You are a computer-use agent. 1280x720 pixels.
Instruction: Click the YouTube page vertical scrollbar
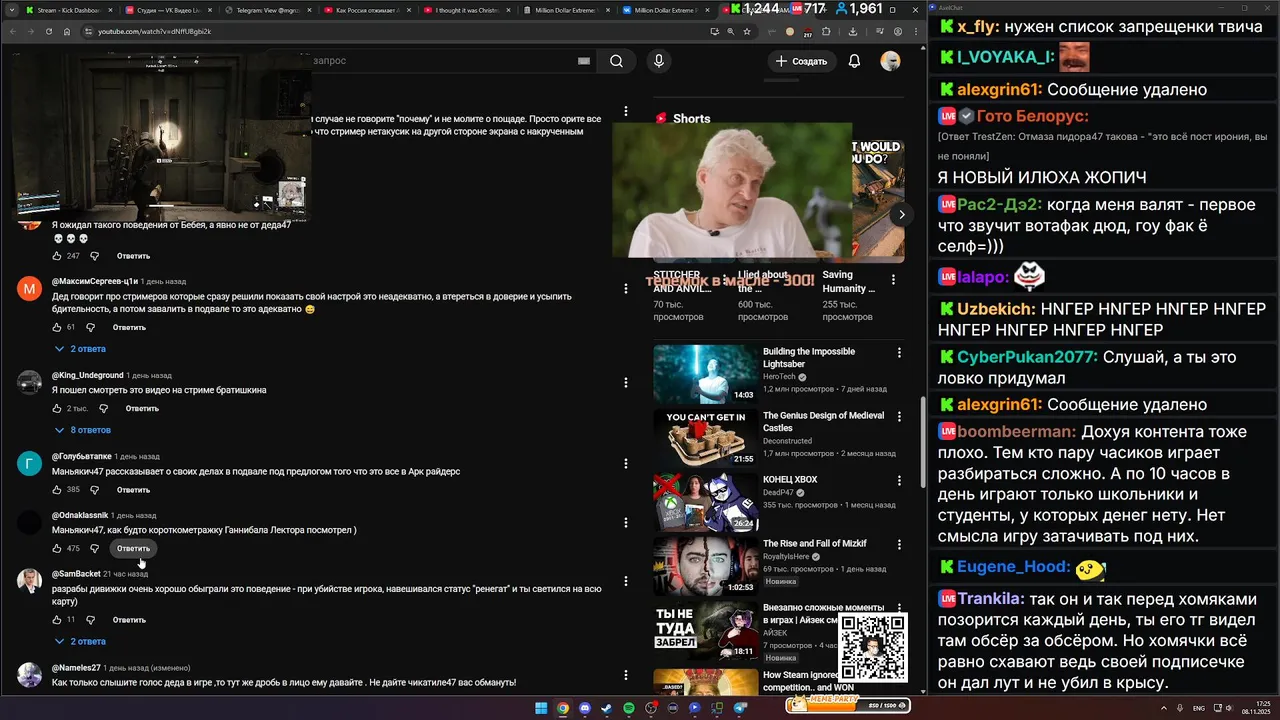pyautogui.click(x=923, y=440)
